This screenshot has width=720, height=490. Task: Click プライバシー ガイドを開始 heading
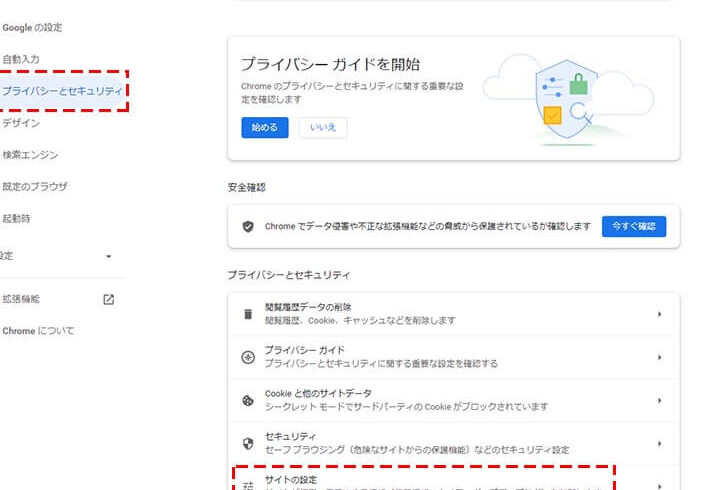click(331, 64)
